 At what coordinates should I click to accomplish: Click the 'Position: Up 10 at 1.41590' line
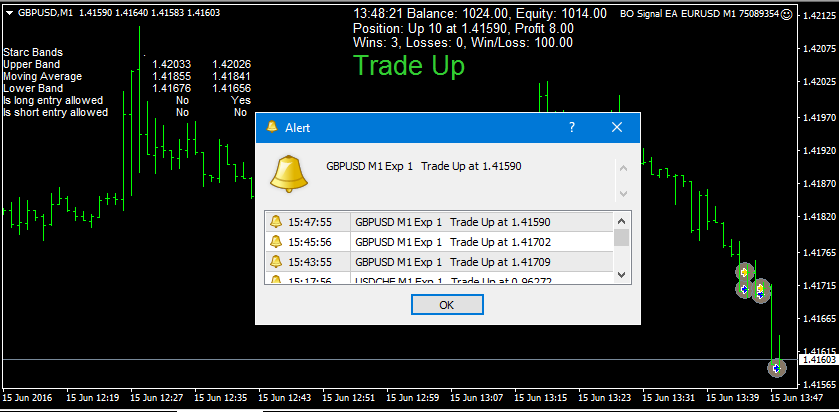point(463,28)
